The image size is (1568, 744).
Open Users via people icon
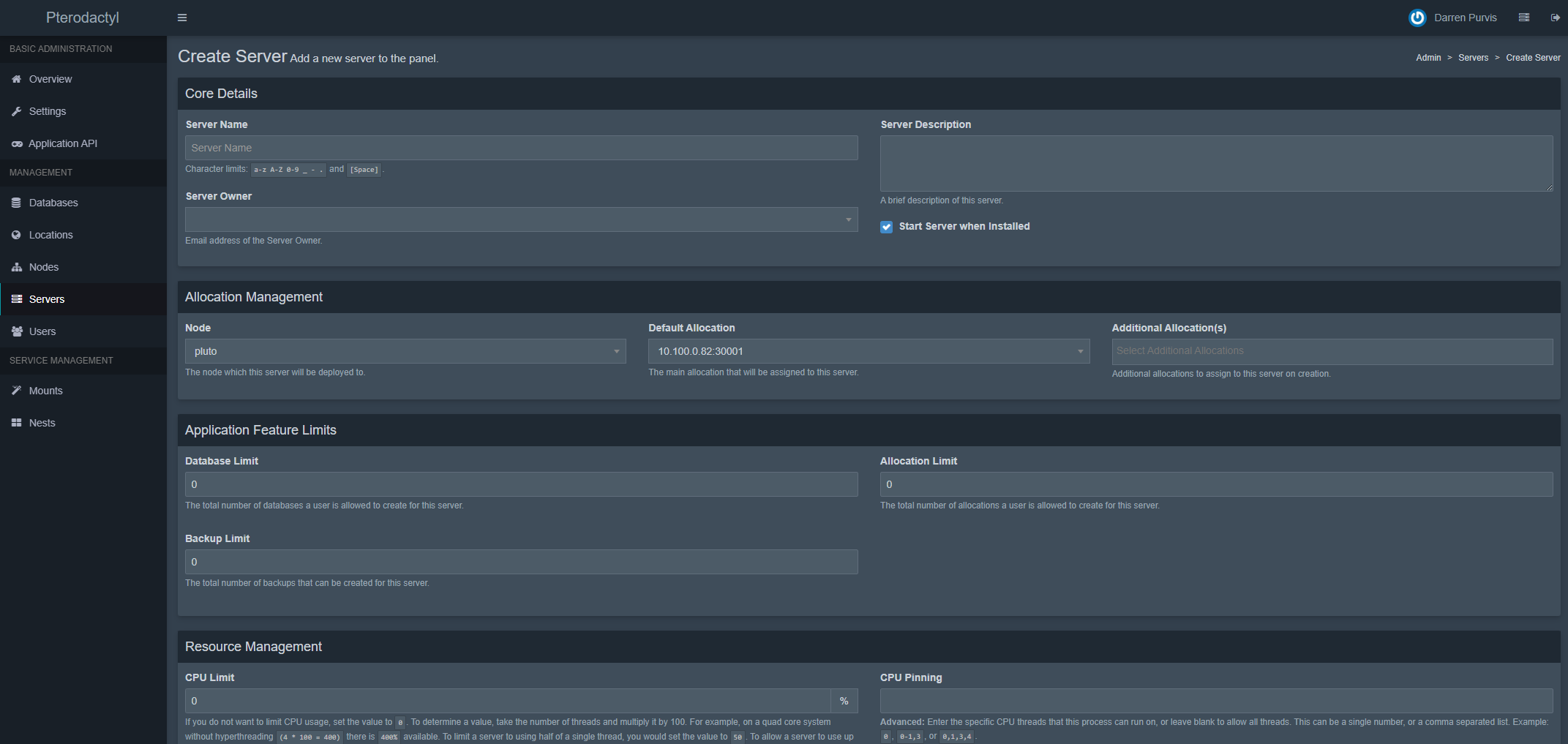pyautogui.click(x=16, y=331)
